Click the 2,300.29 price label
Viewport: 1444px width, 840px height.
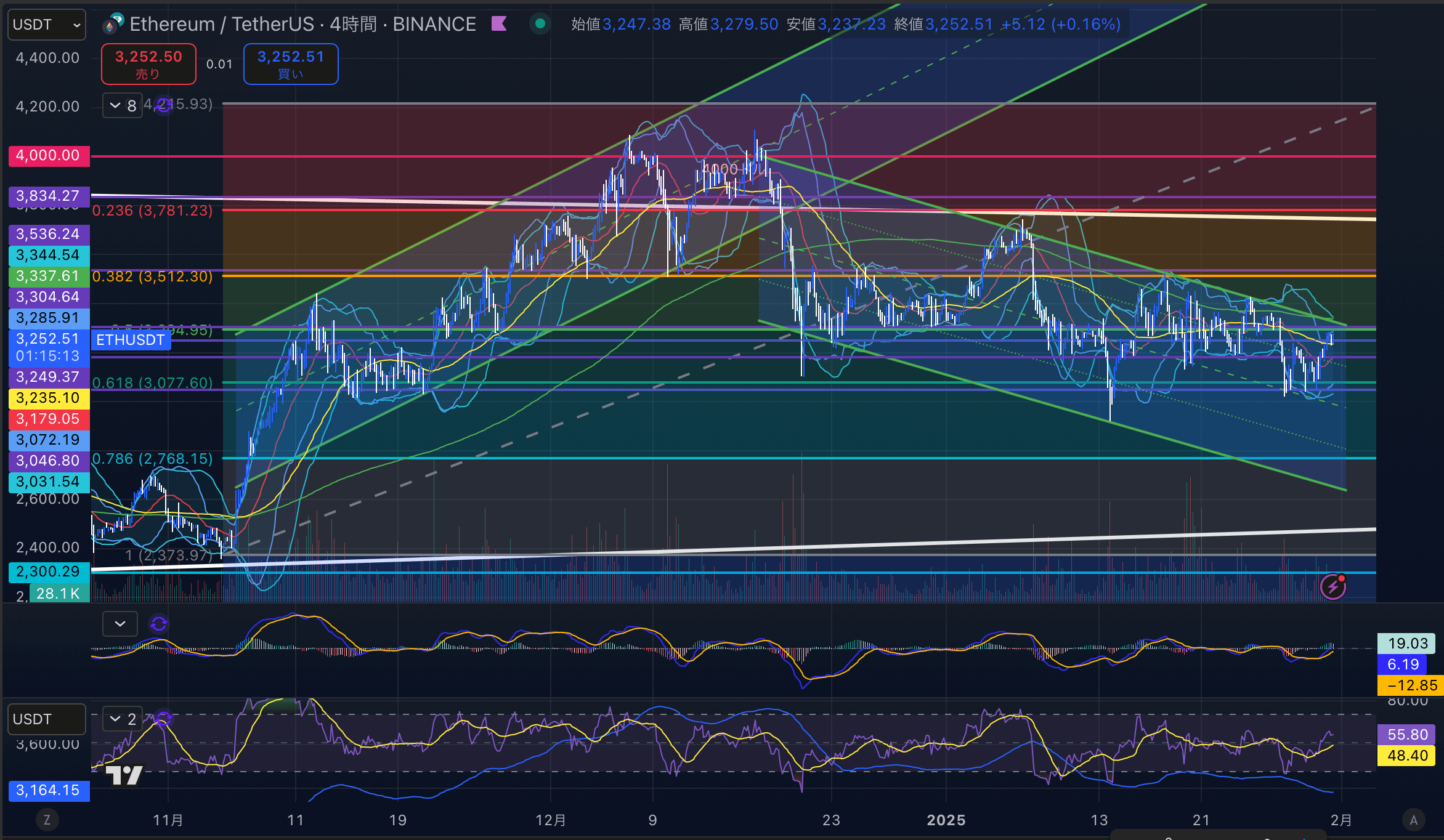[x=49, y=571]
